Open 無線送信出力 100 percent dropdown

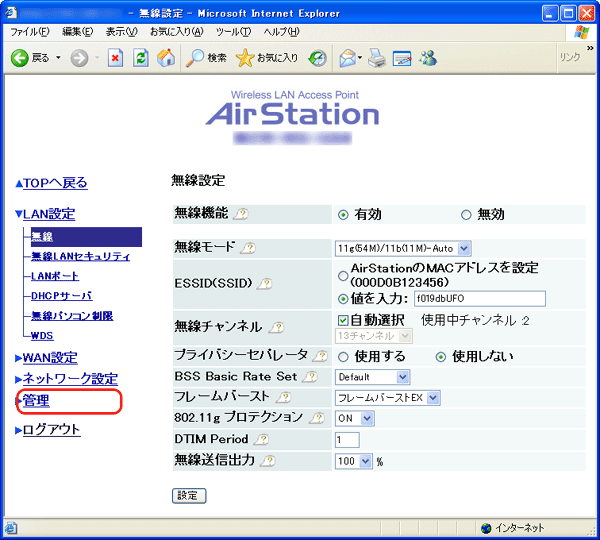(x=354, y=461)
